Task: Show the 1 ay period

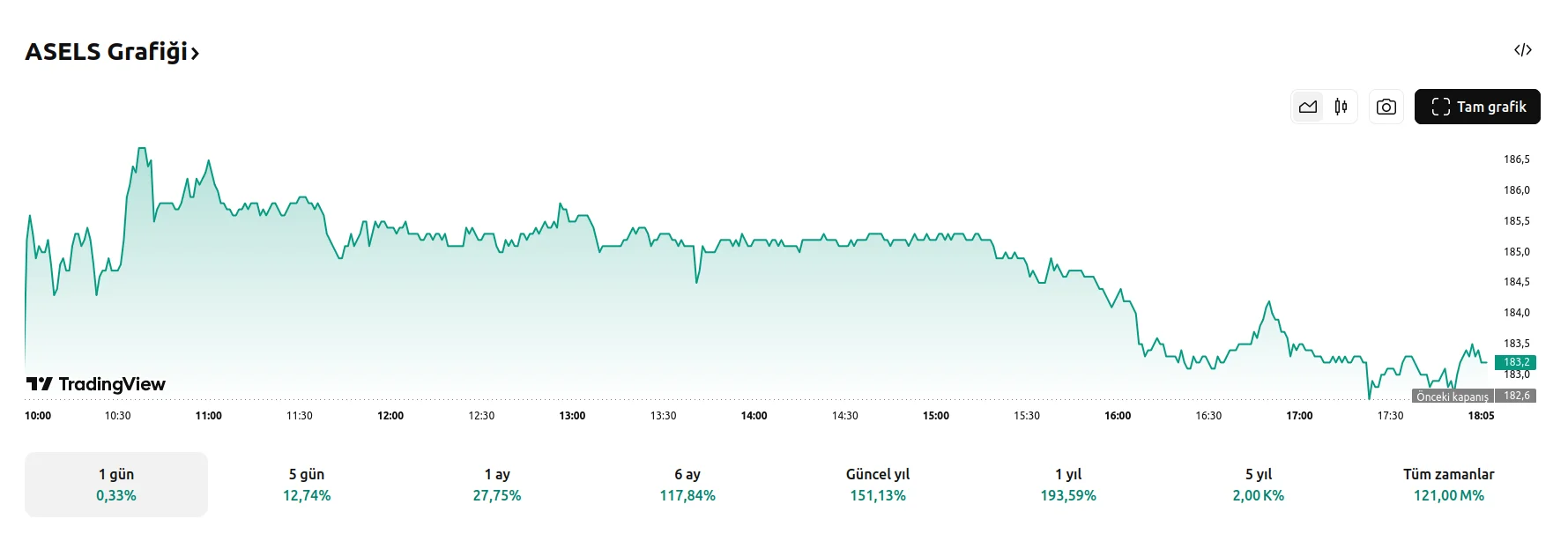Action: coord(497,485)
